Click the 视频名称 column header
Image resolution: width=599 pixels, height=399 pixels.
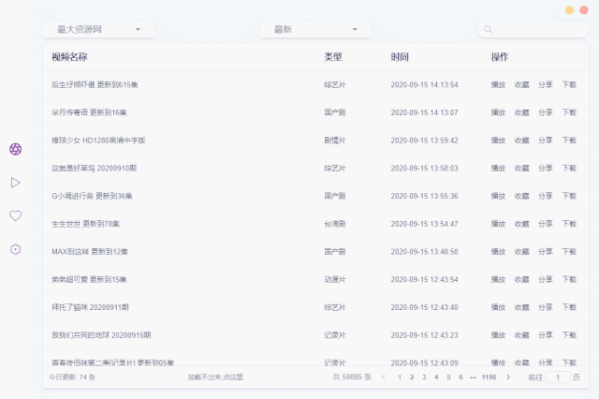pyautogui.click(x=70, y=57)
